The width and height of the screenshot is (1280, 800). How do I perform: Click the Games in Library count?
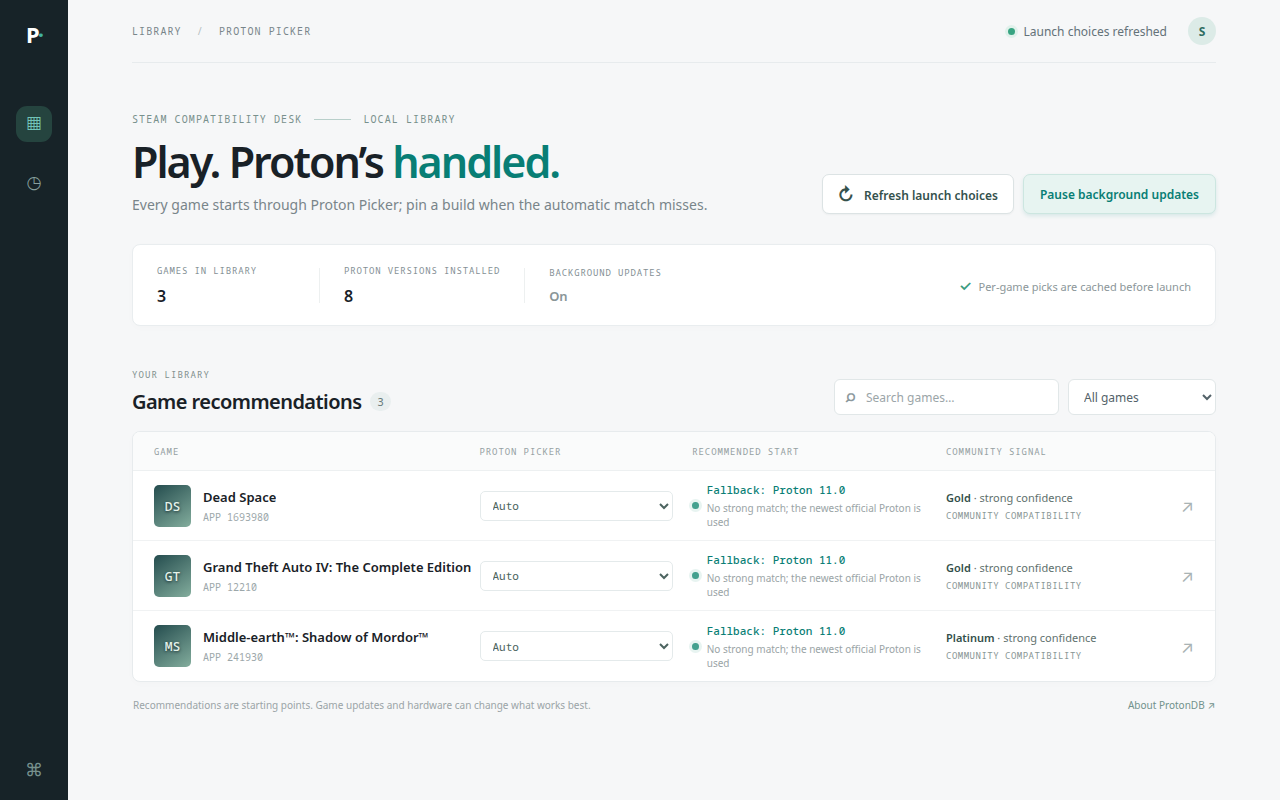162,296
